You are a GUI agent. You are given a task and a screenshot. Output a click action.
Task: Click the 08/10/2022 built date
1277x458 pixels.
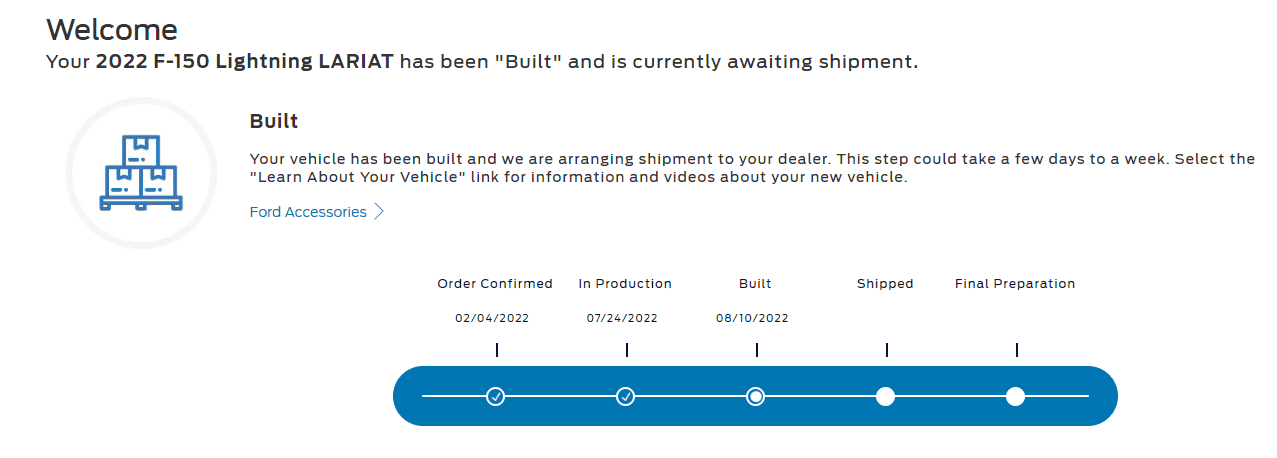(752, 319)
